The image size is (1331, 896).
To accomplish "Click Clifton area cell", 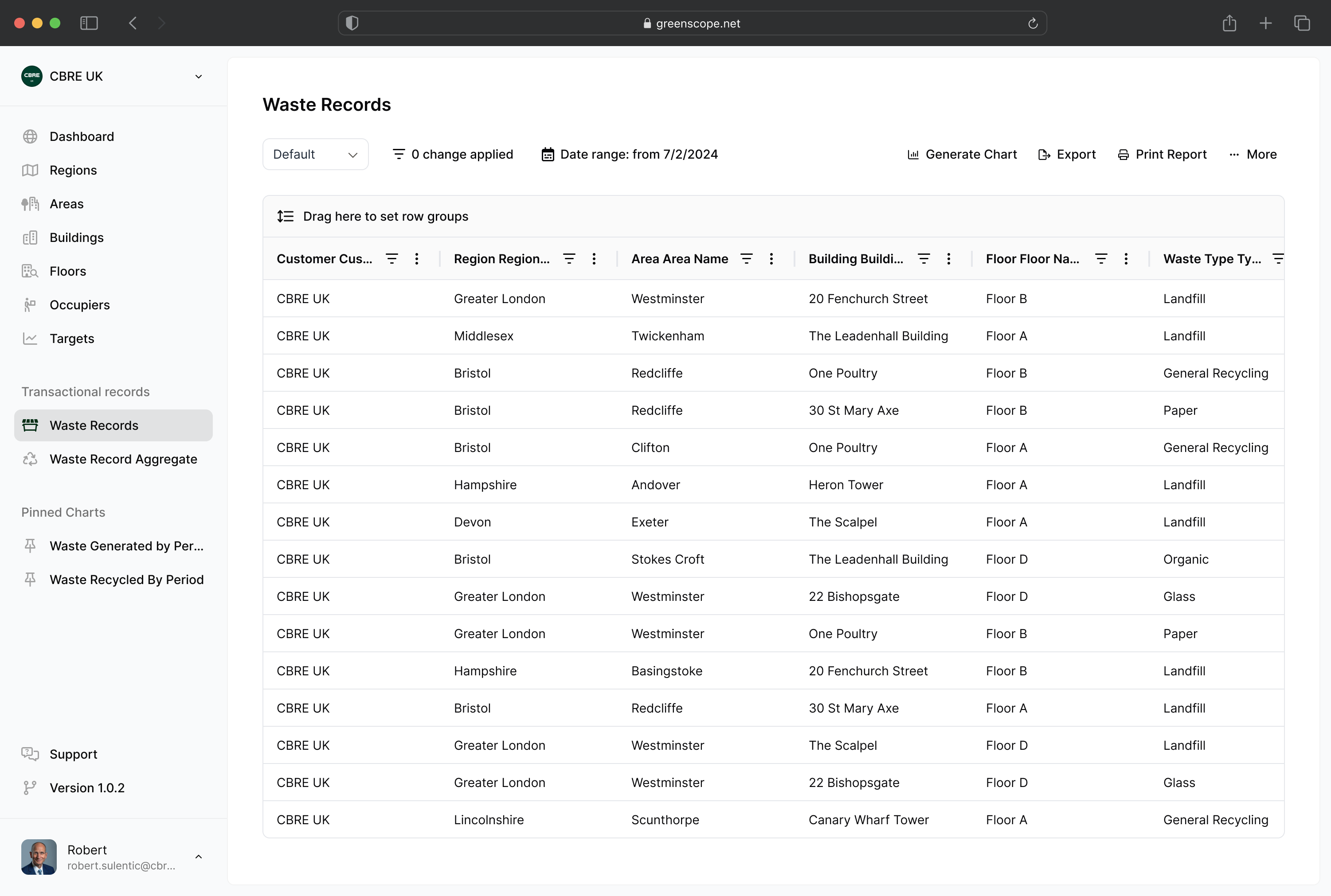I will (650, 448).
